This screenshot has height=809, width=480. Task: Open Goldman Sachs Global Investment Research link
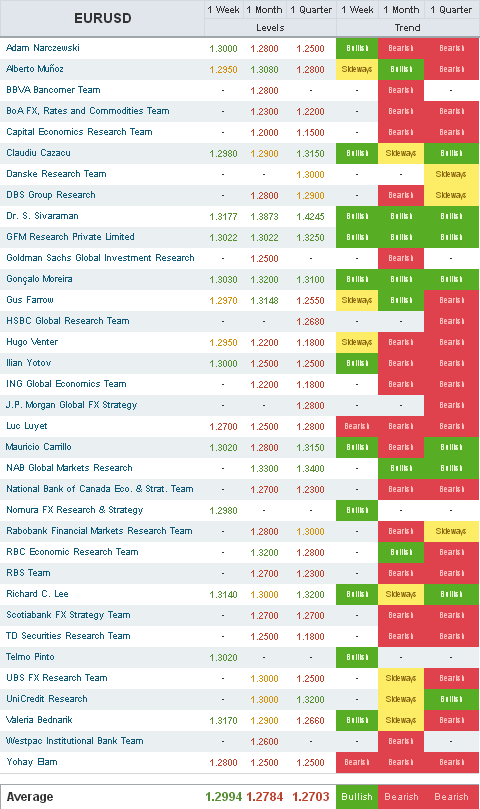100,258
